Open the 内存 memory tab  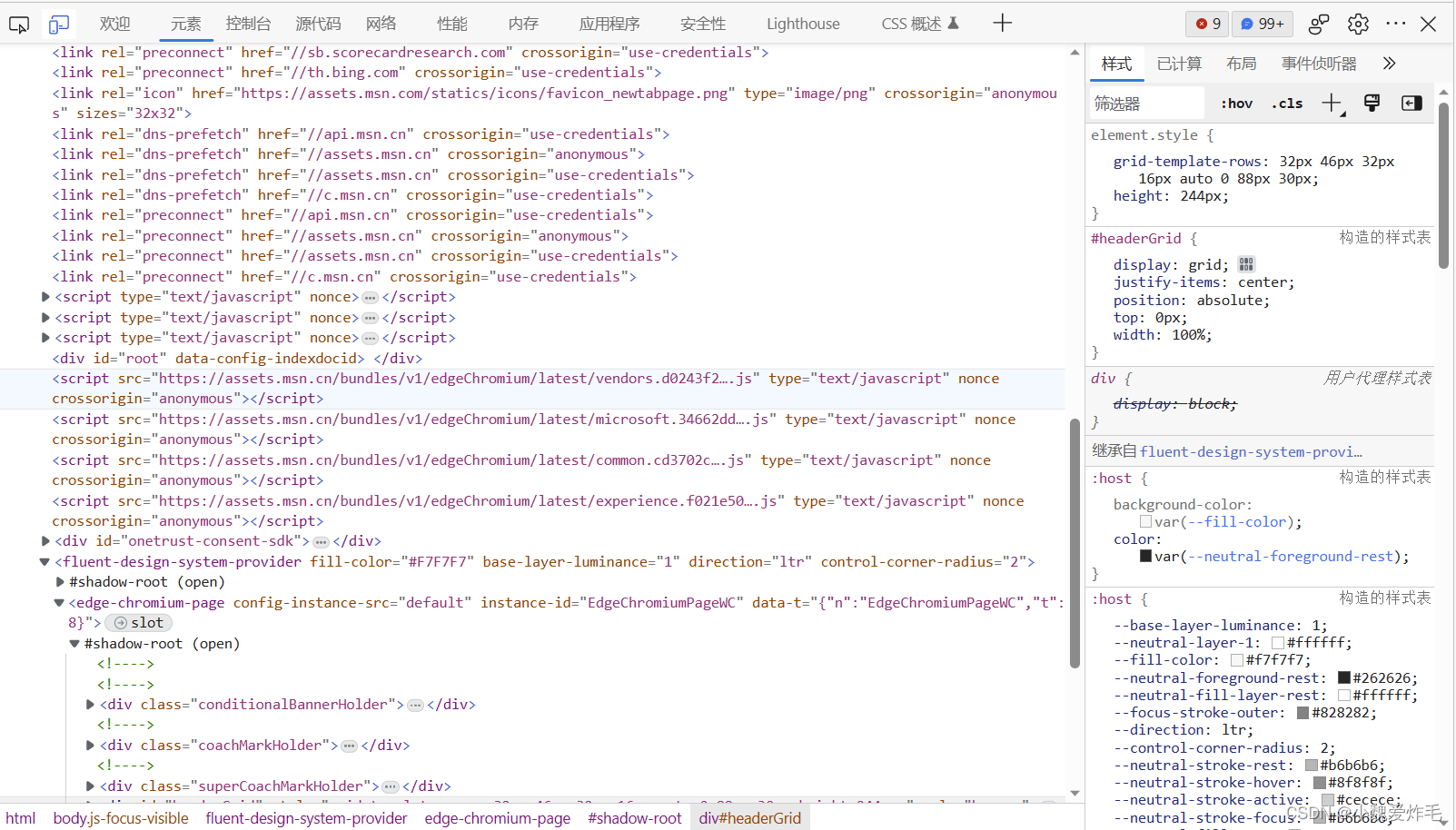(523, 25)
